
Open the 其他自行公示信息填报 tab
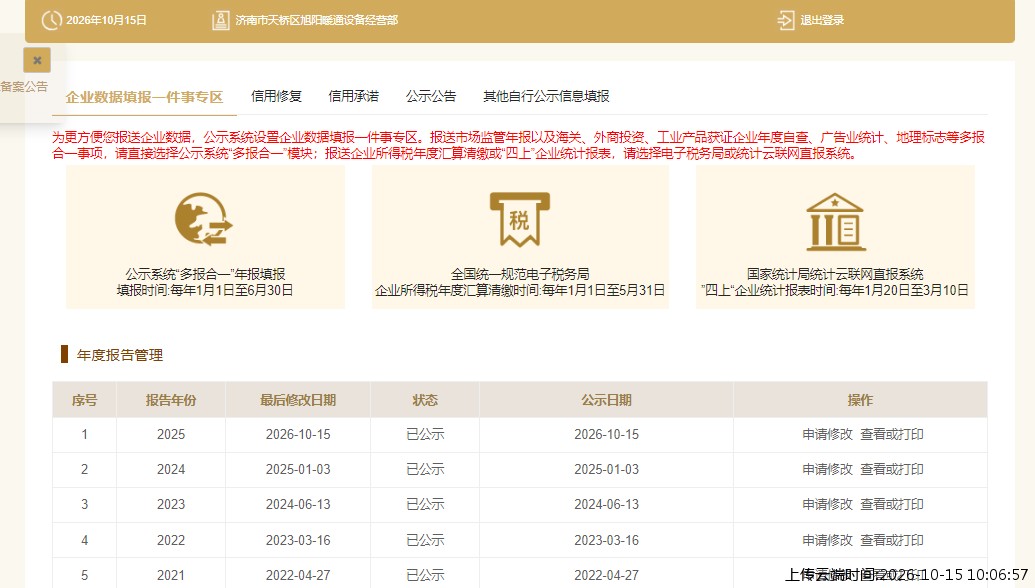[x=547, y=96]
